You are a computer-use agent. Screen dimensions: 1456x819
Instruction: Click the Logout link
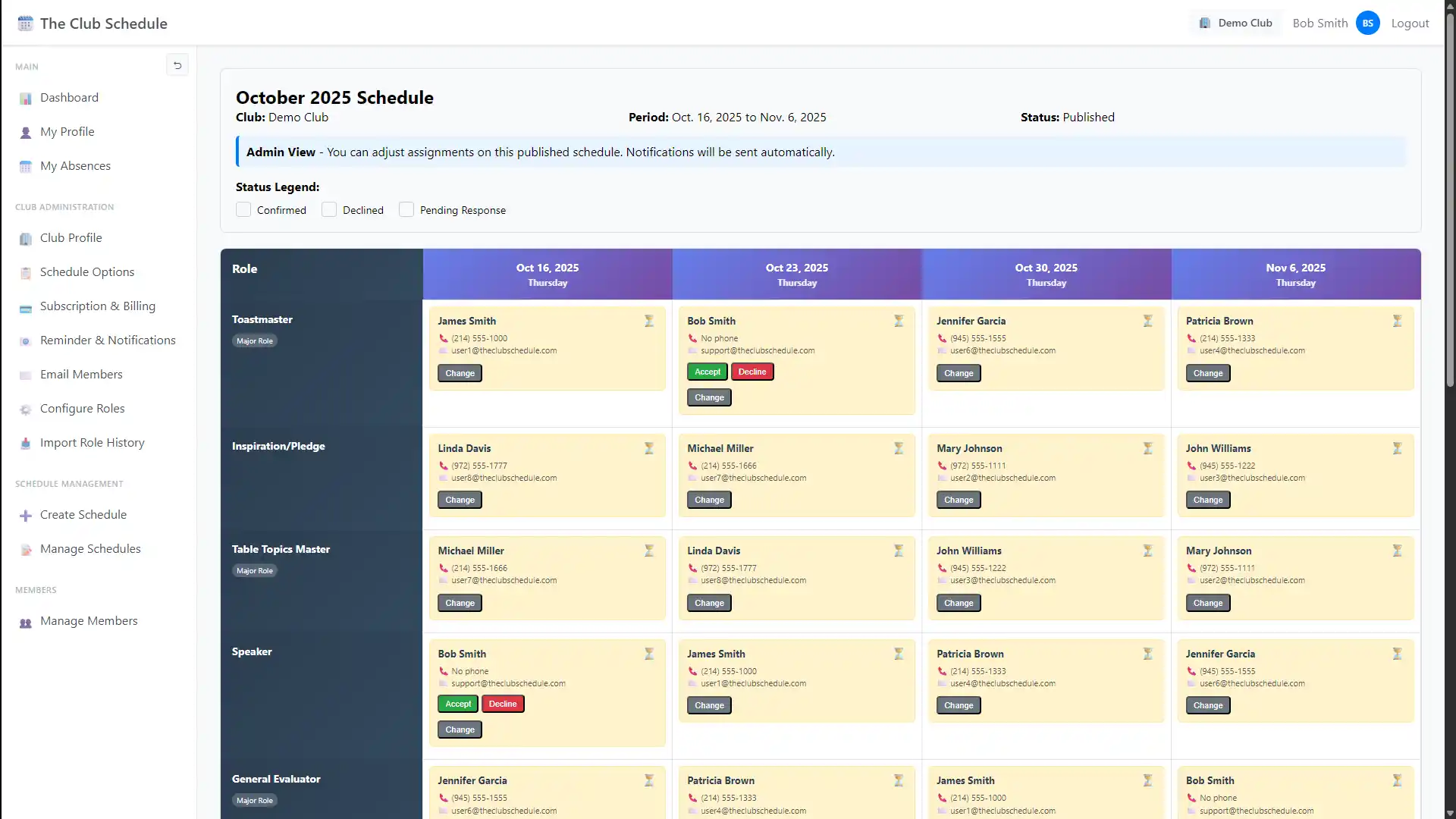point(1410,24)
